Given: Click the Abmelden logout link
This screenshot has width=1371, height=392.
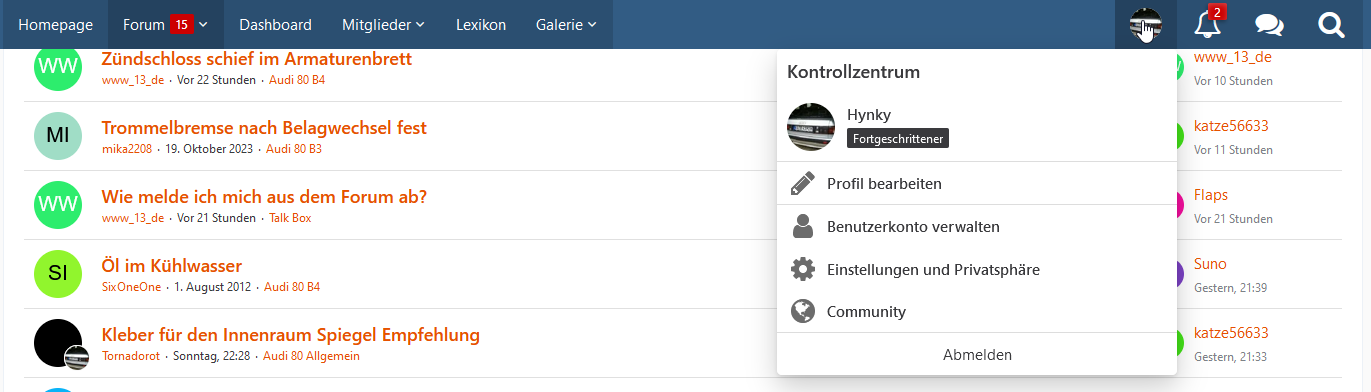Looking at the screenshot, I should [x=977, y=354].
